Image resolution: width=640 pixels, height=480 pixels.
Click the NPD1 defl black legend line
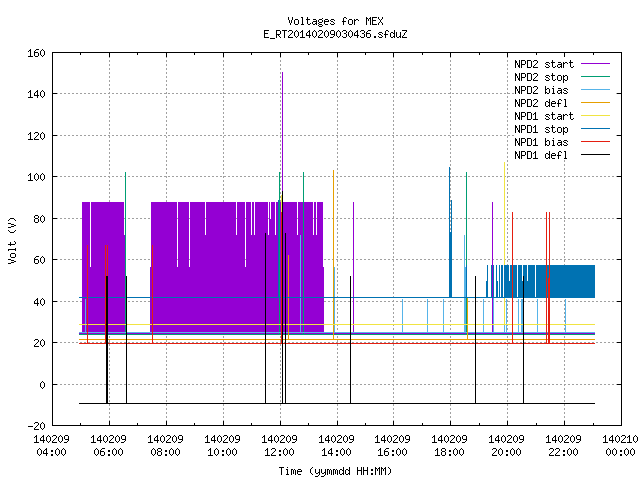coord(595,155)
